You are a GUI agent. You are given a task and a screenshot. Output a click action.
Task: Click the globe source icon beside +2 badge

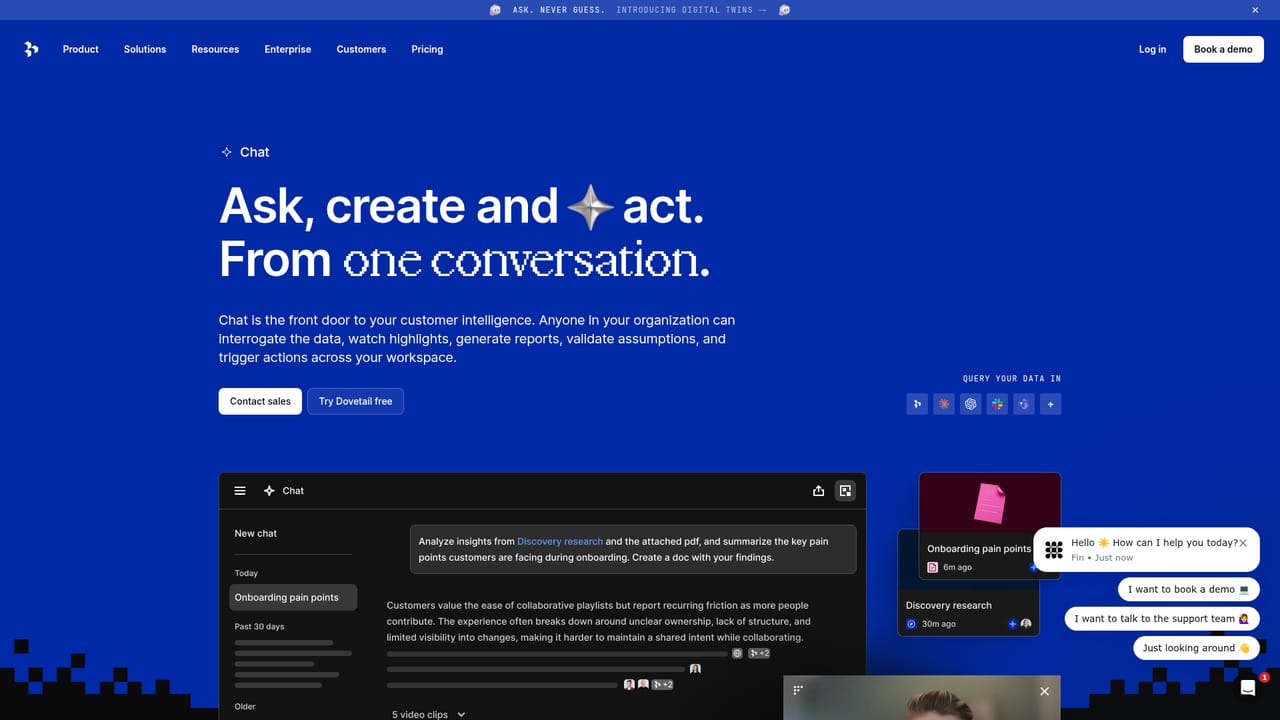click(x=737, y=653)
